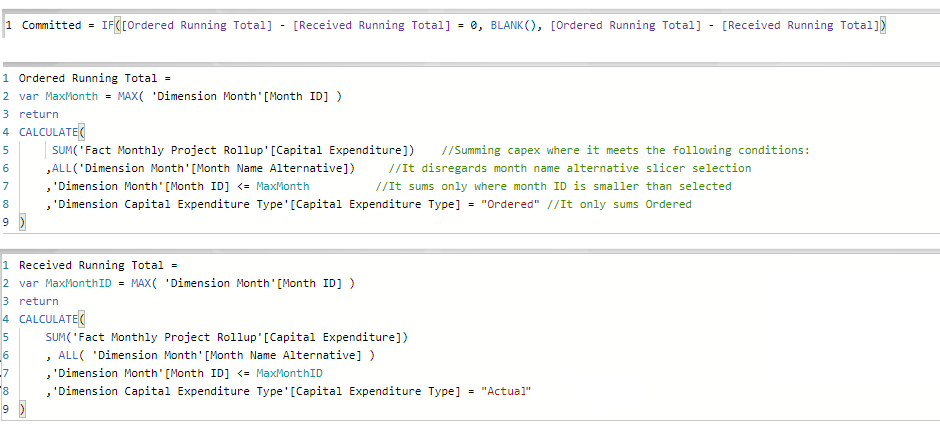Click the var keyword before MaxMonth
This screenshot has width=940, height=427.
click(x=29, y=96)
